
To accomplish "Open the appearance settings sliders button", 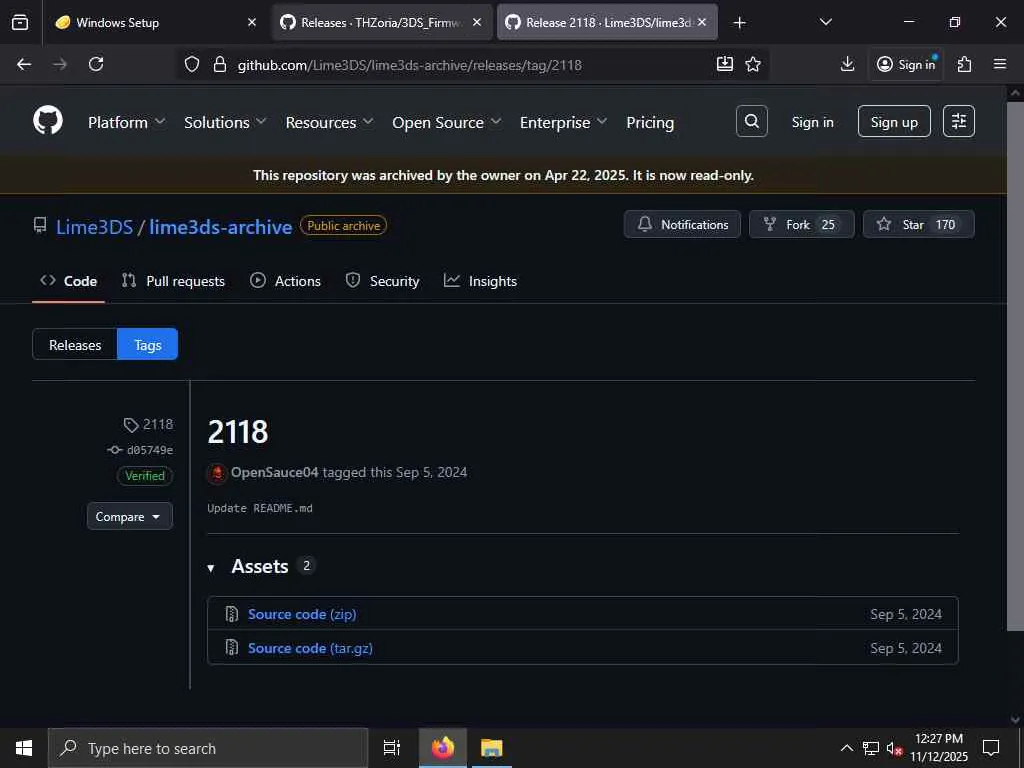I will (959, 121).
